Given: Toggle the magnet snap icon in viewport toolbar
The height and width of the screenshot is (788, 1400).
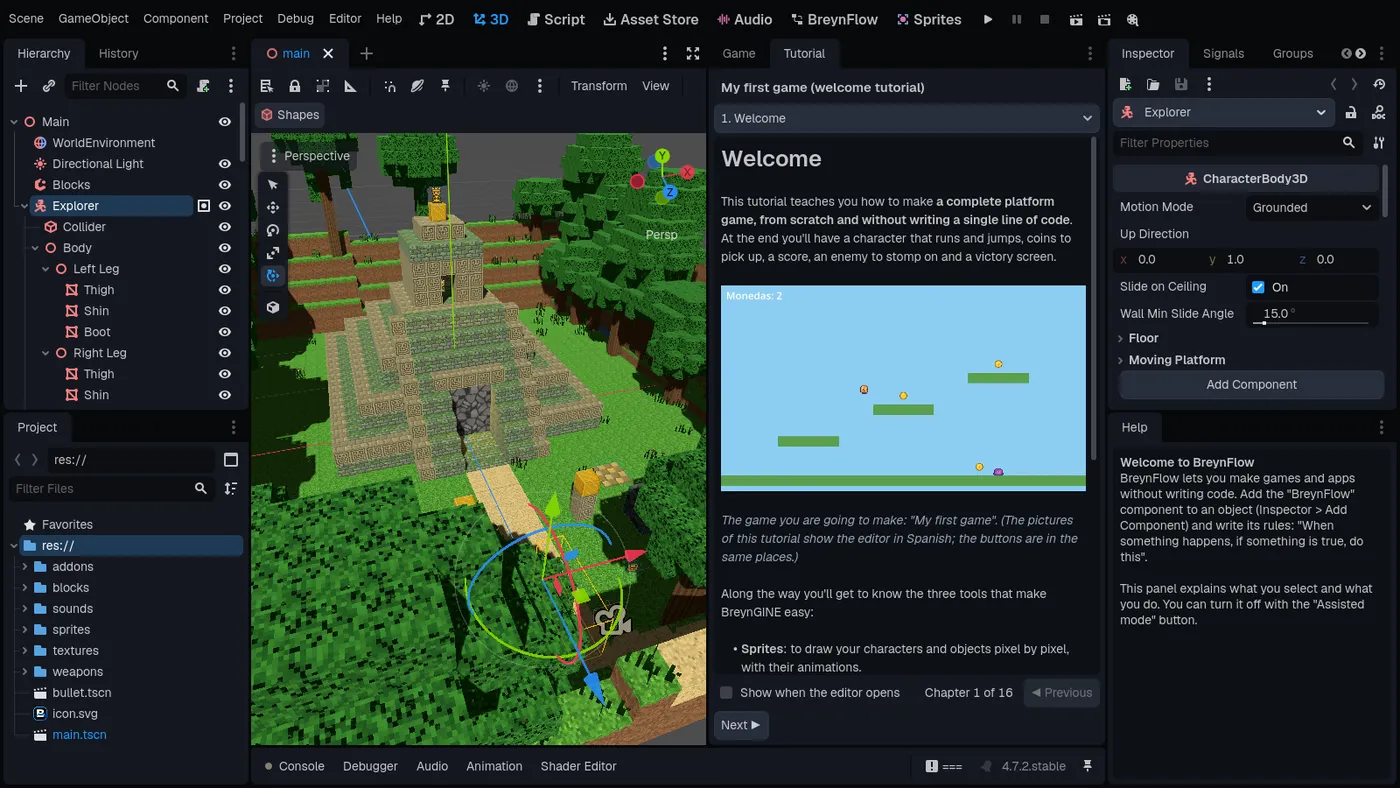Looking at the screenshot, I should tap(389, 86).
